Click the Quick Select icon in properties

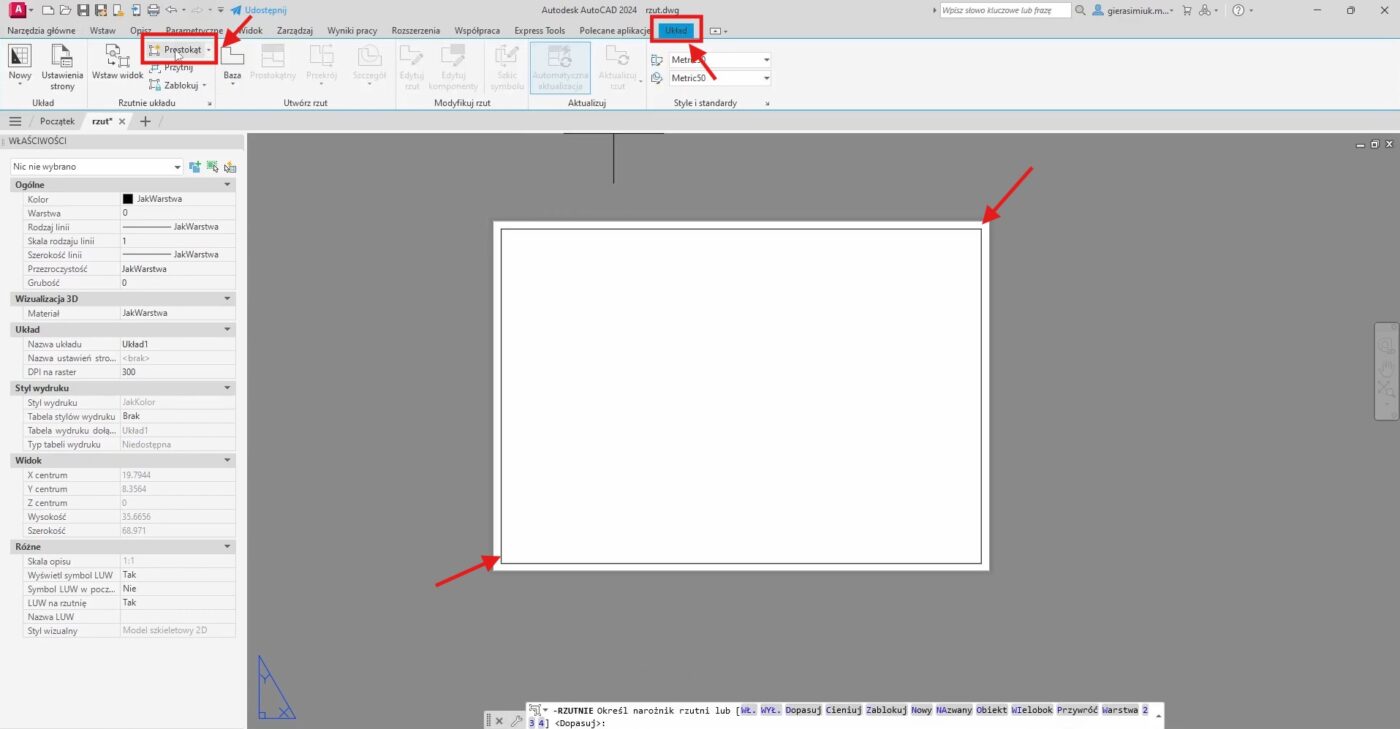click(212, 167)
